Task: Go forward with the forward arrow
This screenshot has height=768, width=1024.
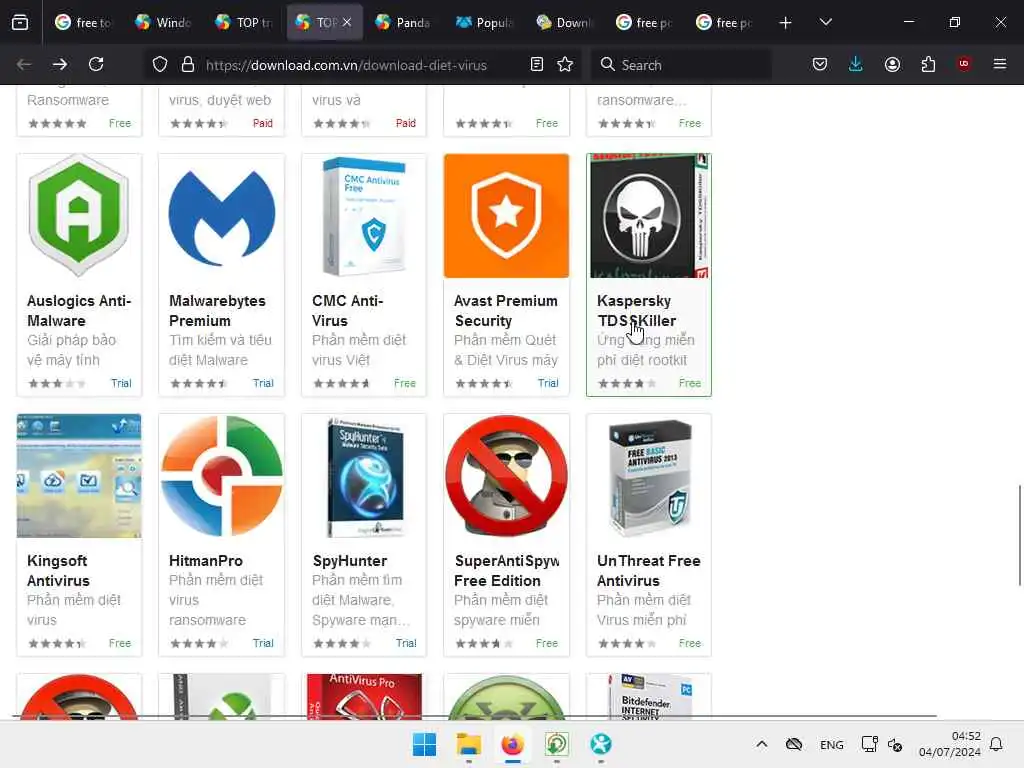Action: point(60,64)
